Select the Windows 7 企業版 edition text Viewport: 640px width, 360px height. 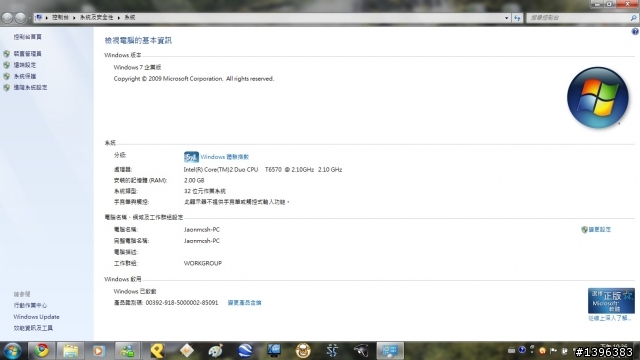coord(137,67)
